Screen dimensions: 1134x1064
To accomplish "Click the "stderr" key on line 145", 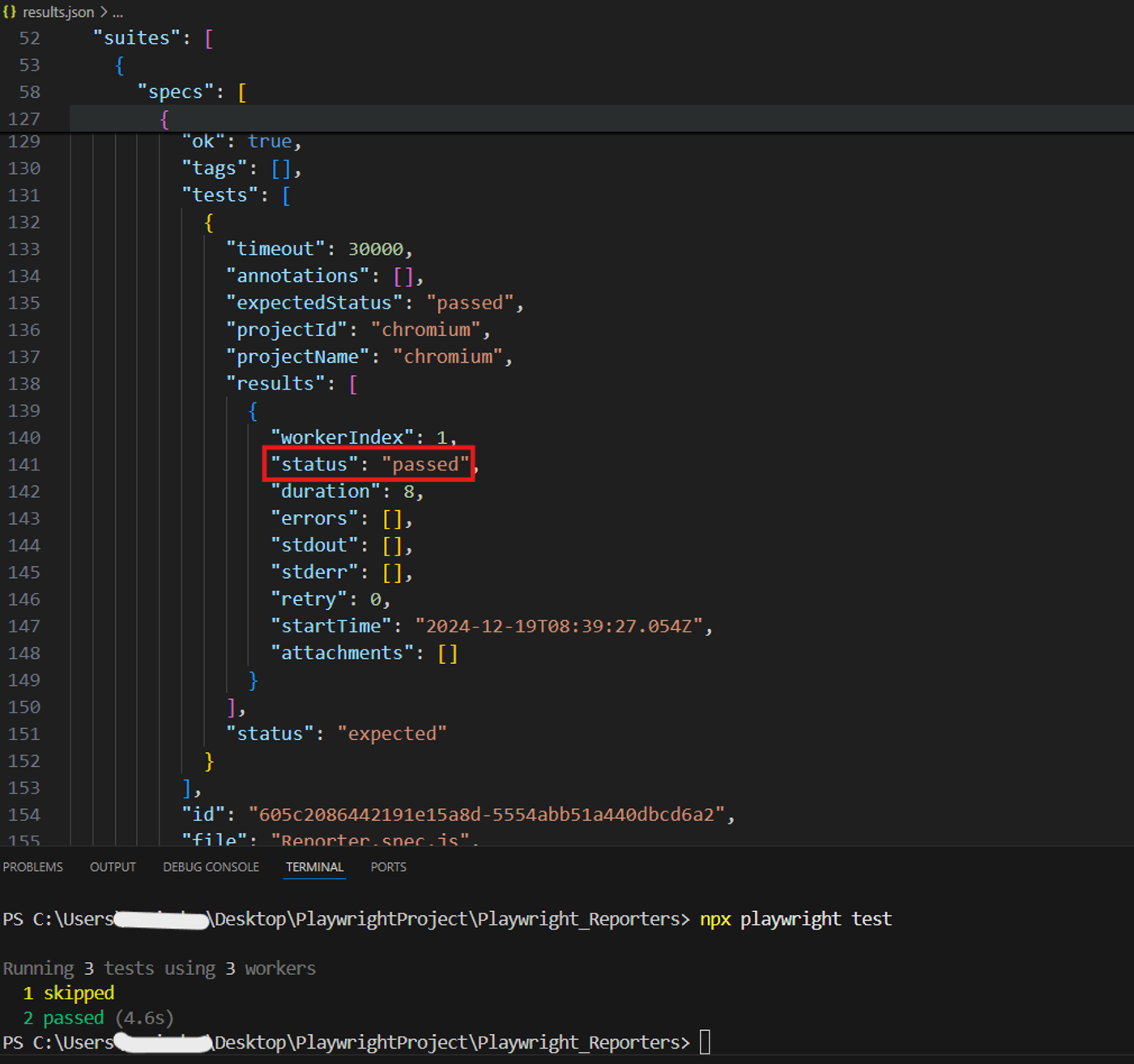I will pos(314,572).
